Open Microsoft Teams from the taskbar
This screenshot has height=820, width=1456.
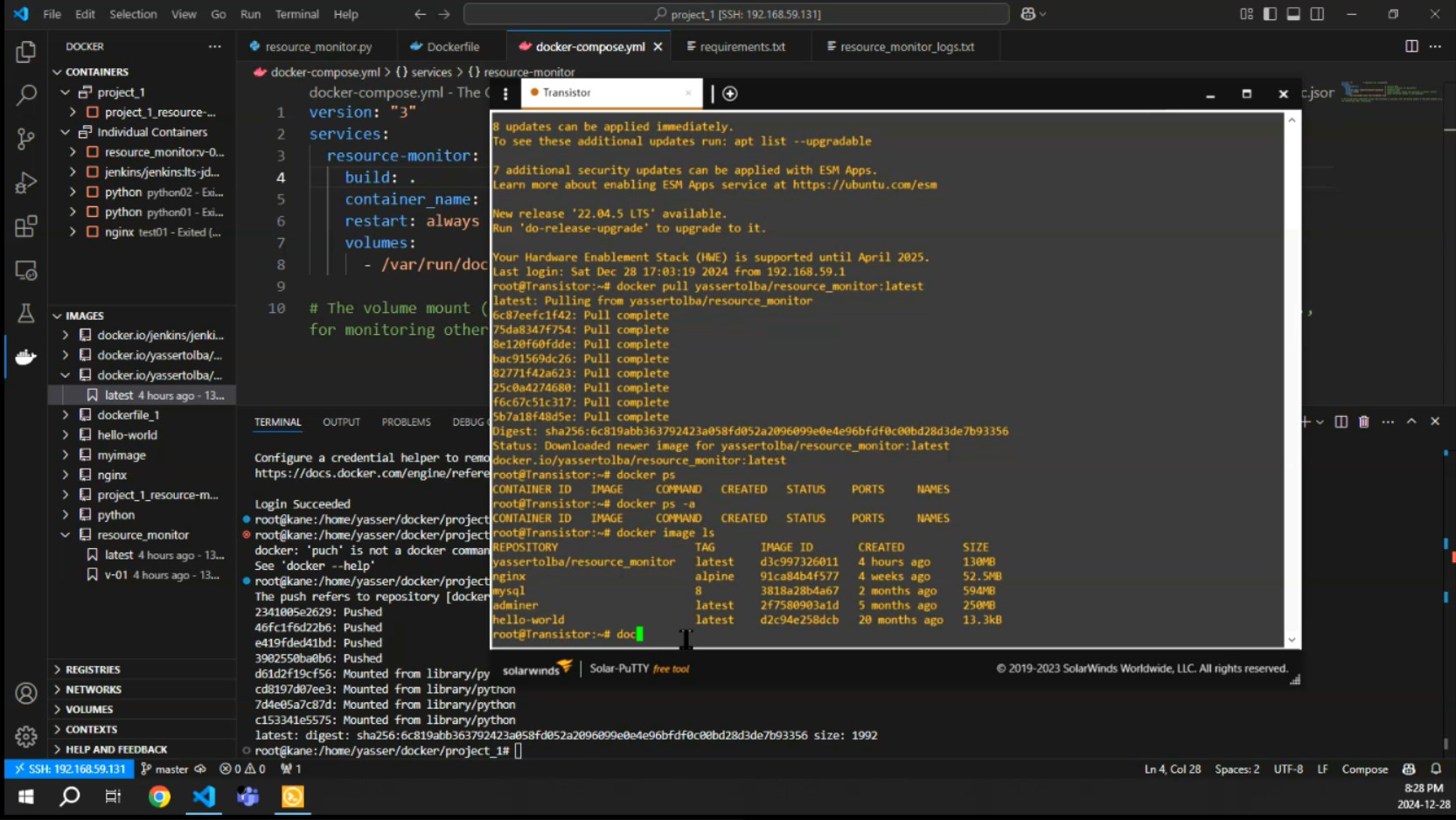pos(248,796)
